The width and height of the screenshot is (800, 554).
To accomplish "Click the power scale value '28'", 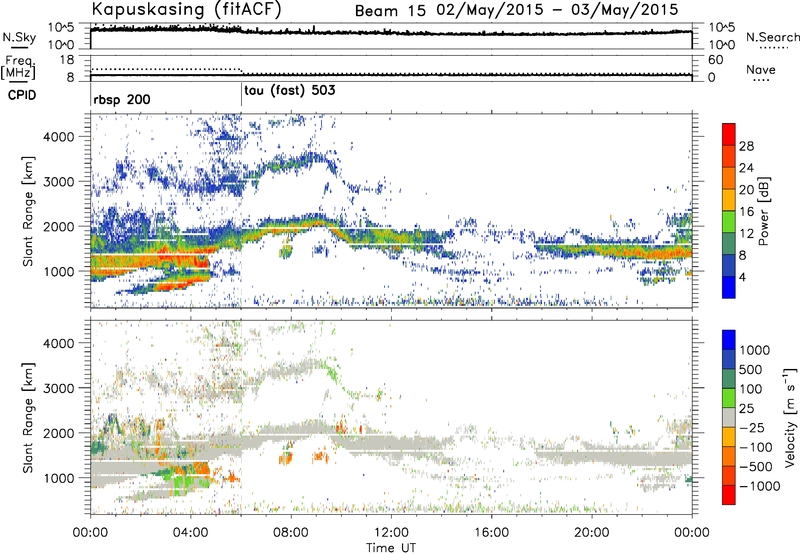I will click(746, 146).
